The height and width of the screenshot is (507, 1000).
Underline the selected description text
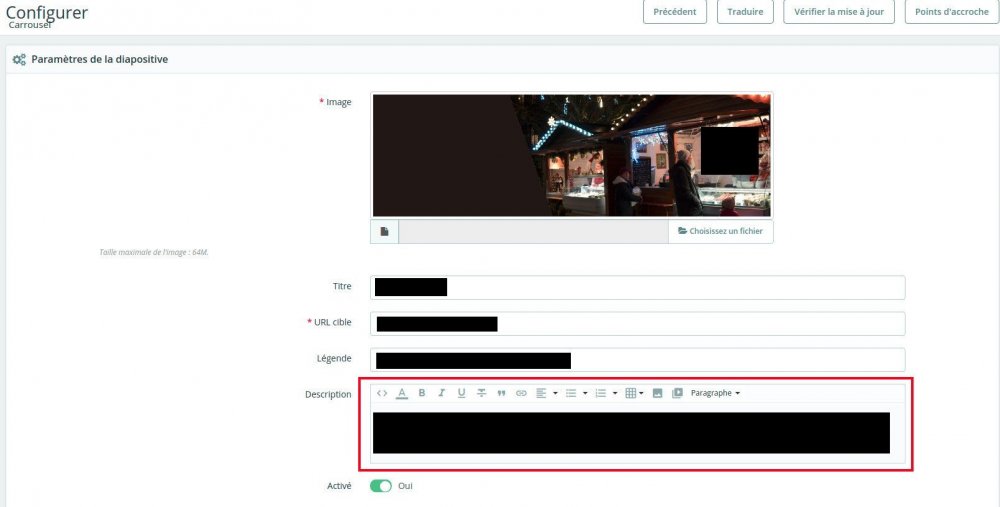[461, 393]
